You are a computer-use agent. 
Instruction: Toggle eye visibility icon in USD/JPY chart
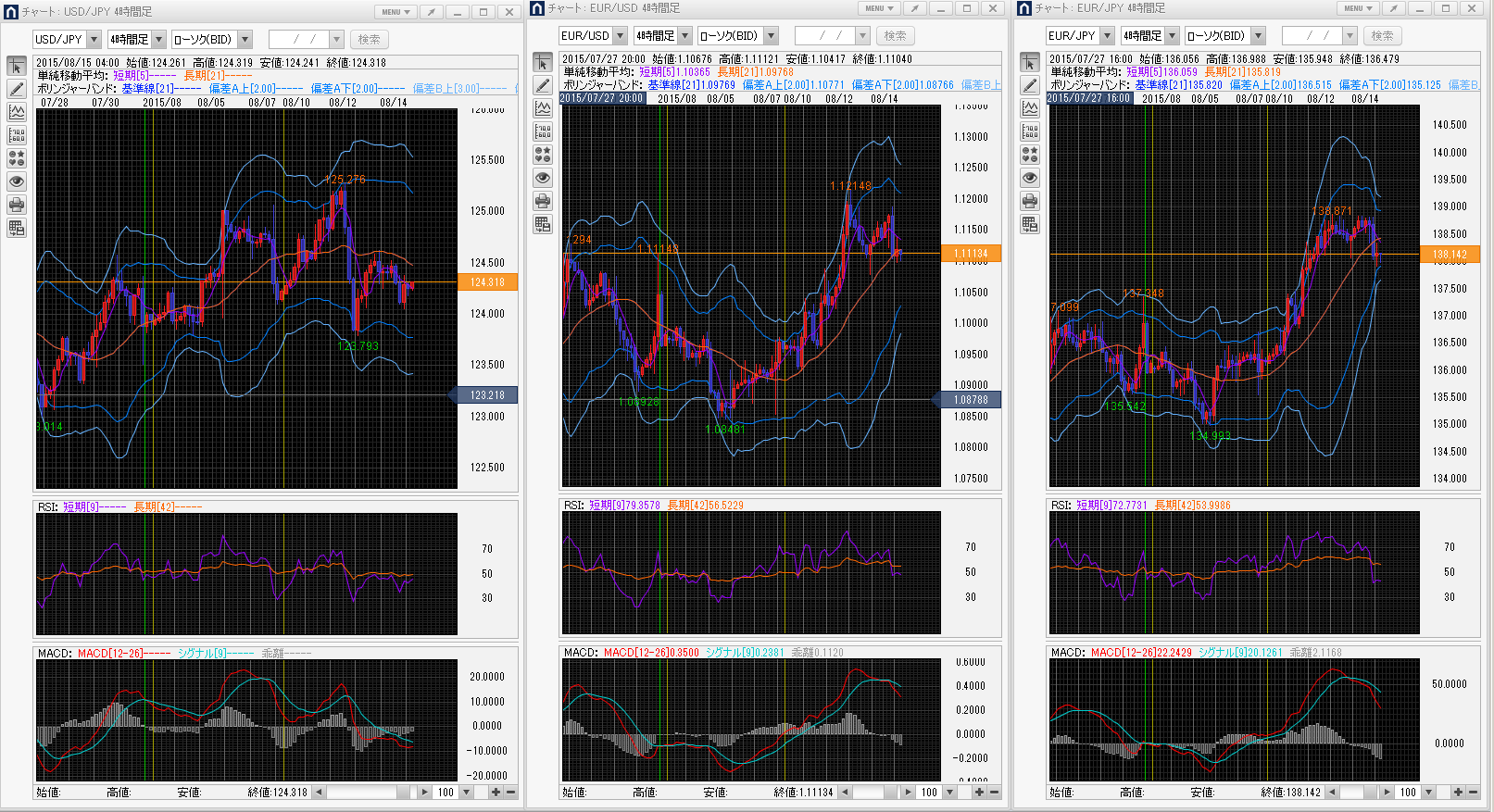click(x=17, y=181)
